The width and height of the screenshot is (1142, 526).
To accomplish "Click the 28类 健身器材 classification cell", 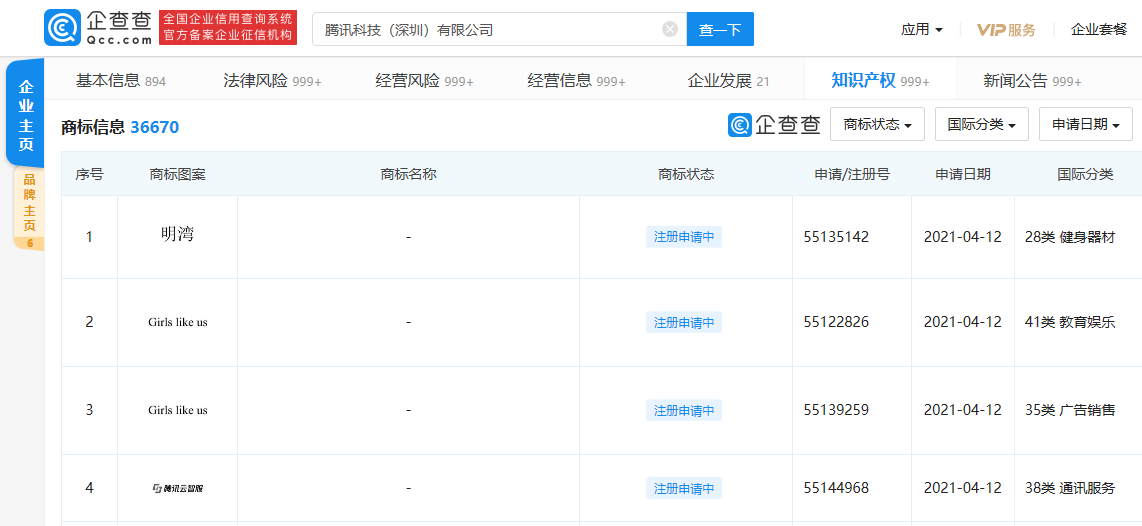I will point(1070,237).
